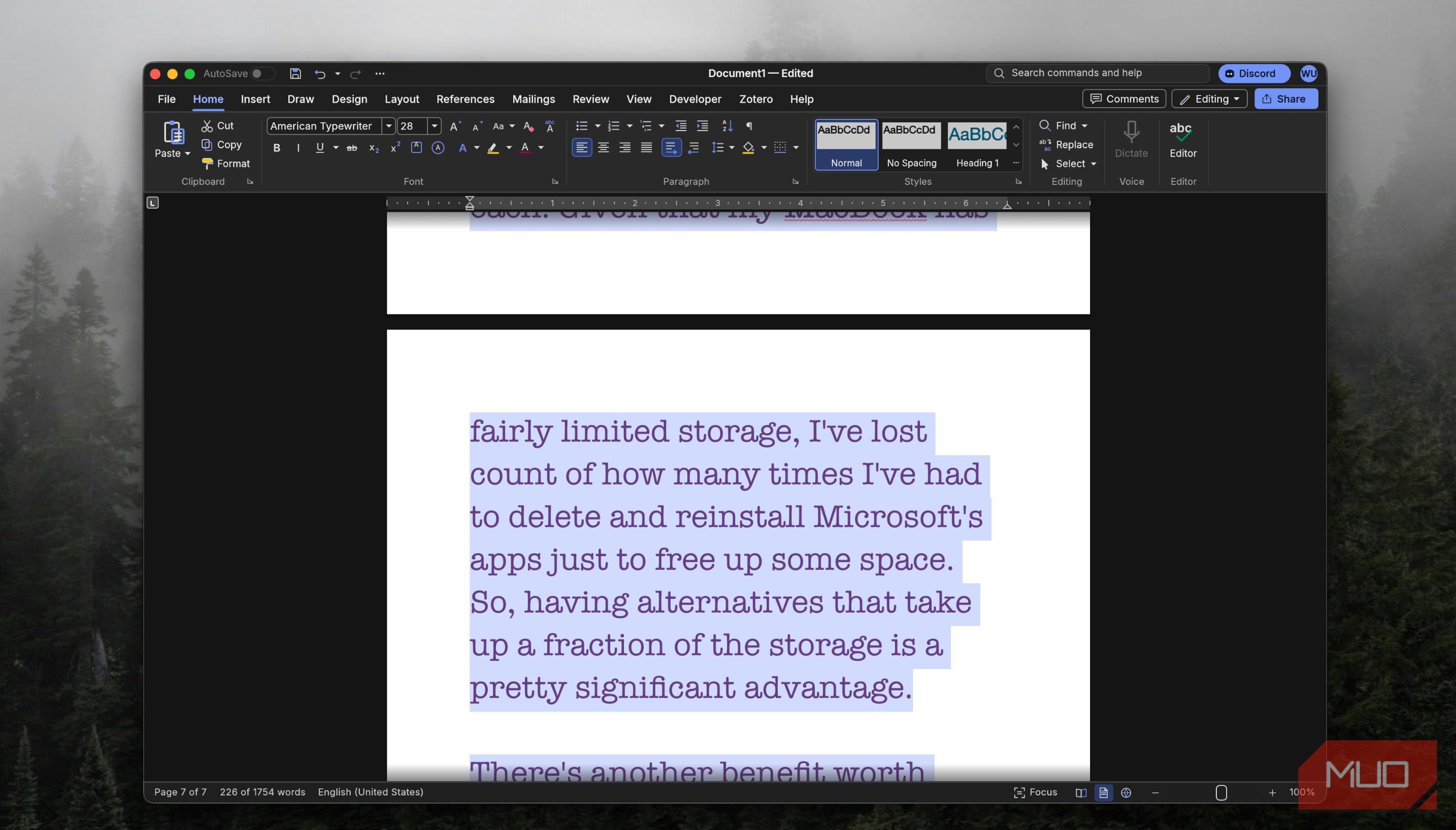
Task: Click the Redo arrow icon
Action: click(355, 74)
